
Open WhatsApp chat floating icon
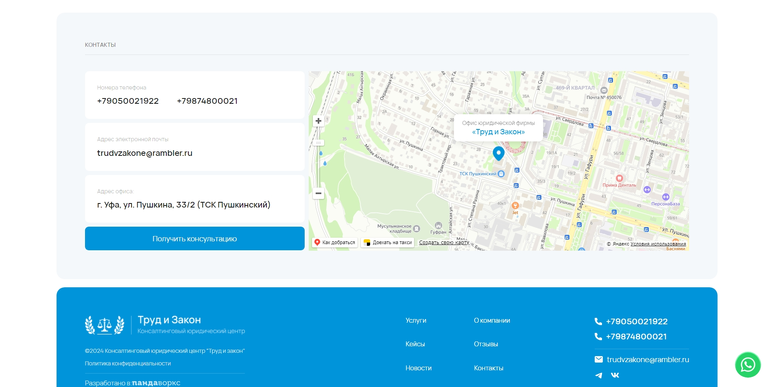(747, 364)
